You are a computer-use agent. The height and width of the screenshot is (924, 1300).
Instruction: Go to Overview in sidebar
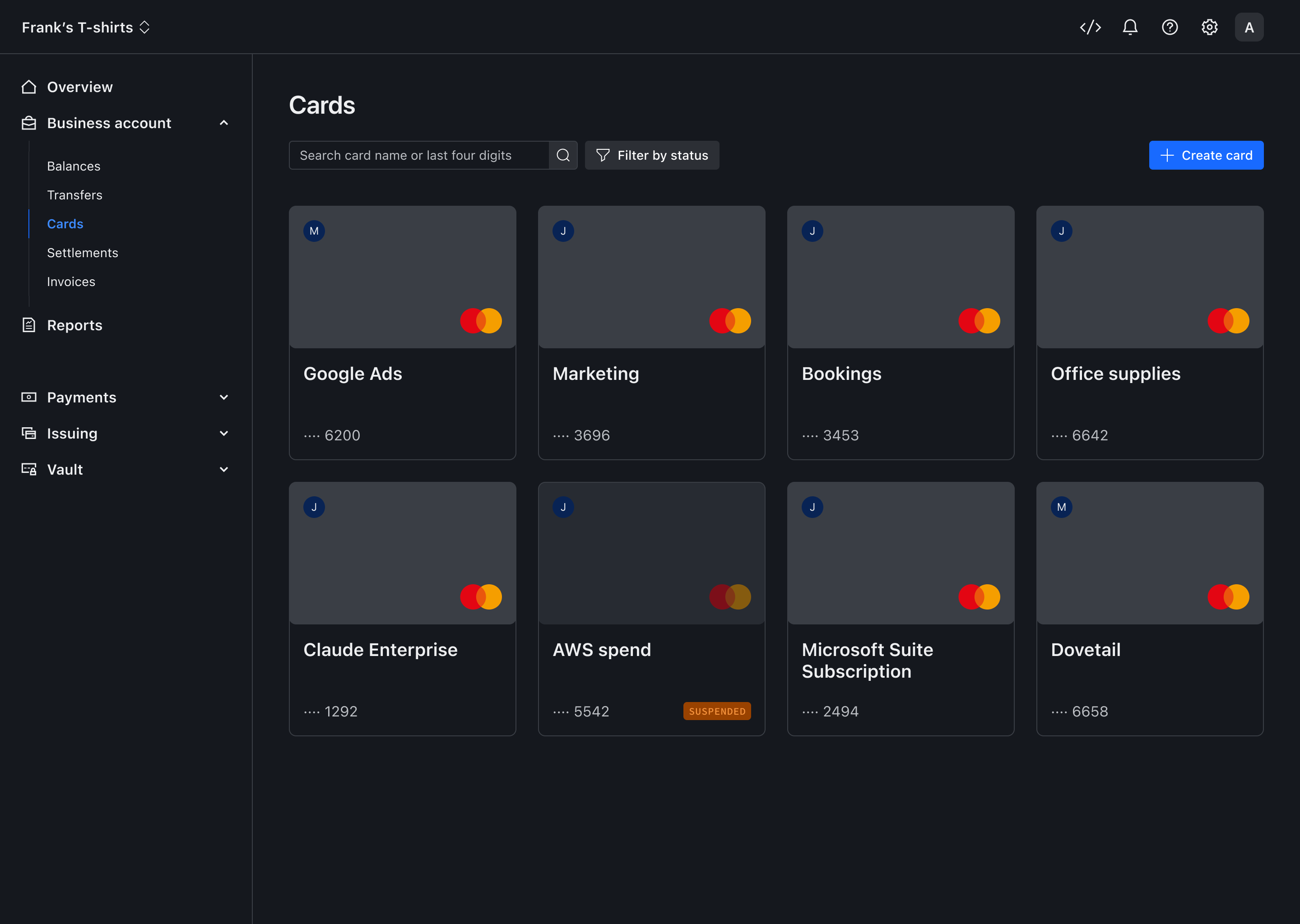click(x=80, y=87)
